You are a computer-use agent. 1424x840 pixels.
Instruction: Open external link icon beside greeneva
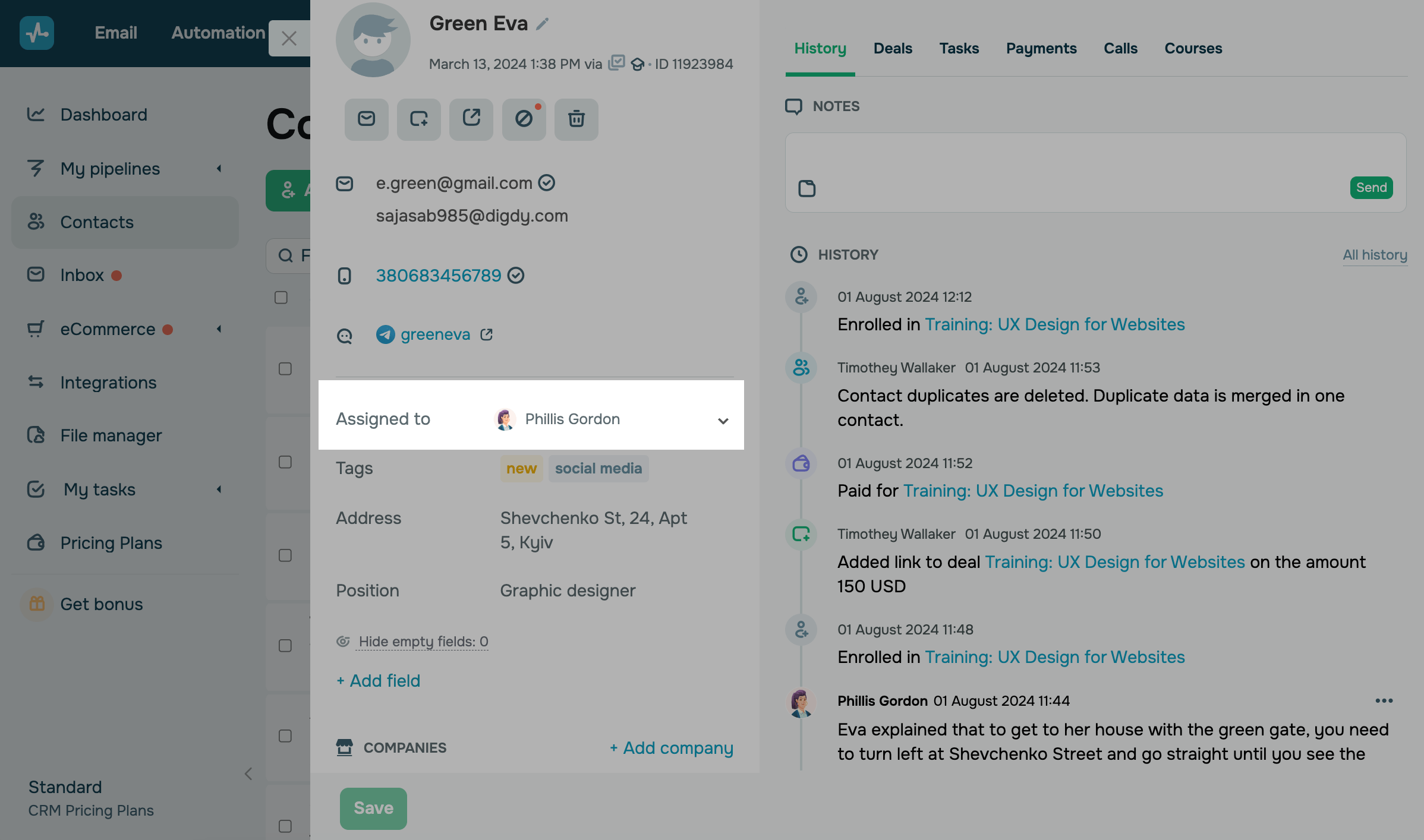coord(486,335)
